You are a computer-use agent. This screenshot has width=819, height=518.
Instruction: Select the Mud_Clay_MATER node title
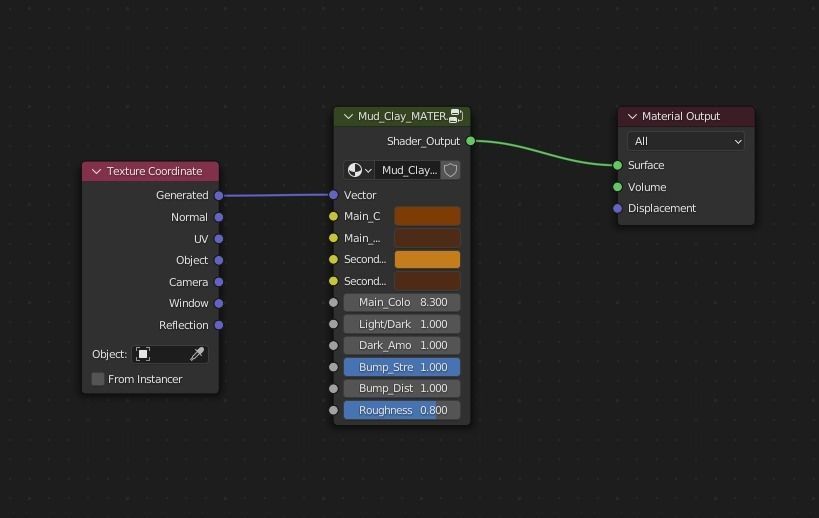click(403, 116)
